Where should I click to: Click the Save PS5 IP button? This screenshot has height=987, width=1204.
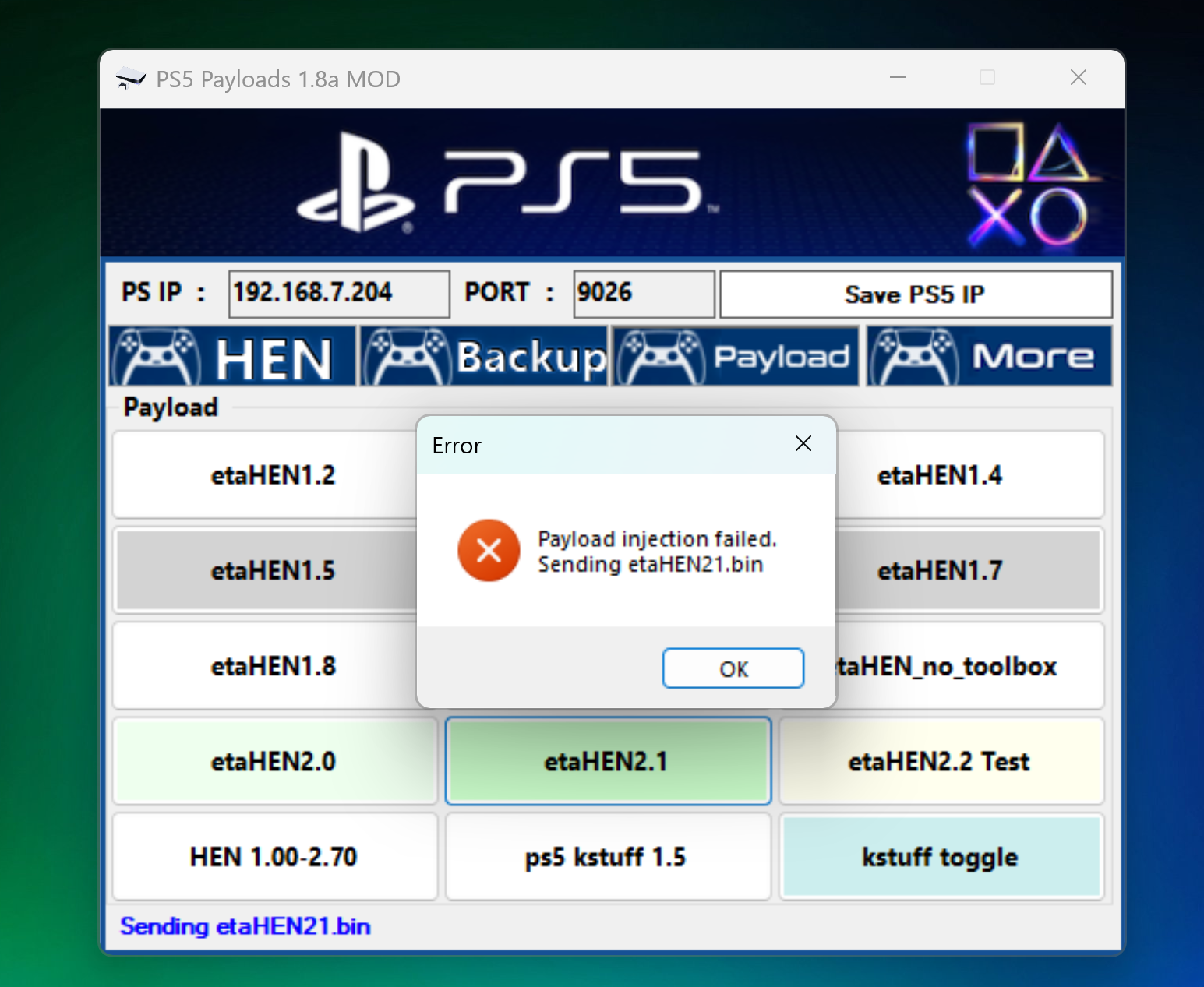[x=916, y=294]
